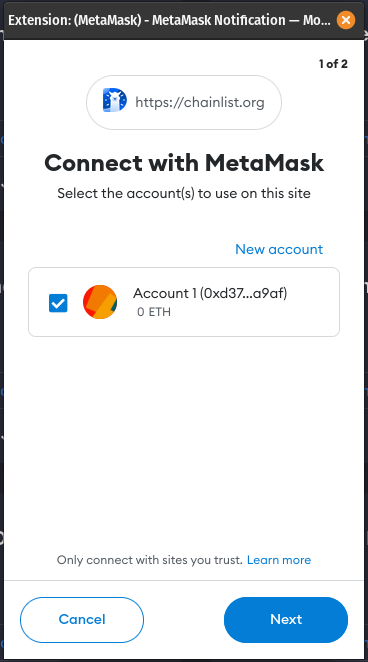Select the Account 1 (0xd37...a9af) label
Image resolution: width=368 pixels, height=662 pixels.
210,293
